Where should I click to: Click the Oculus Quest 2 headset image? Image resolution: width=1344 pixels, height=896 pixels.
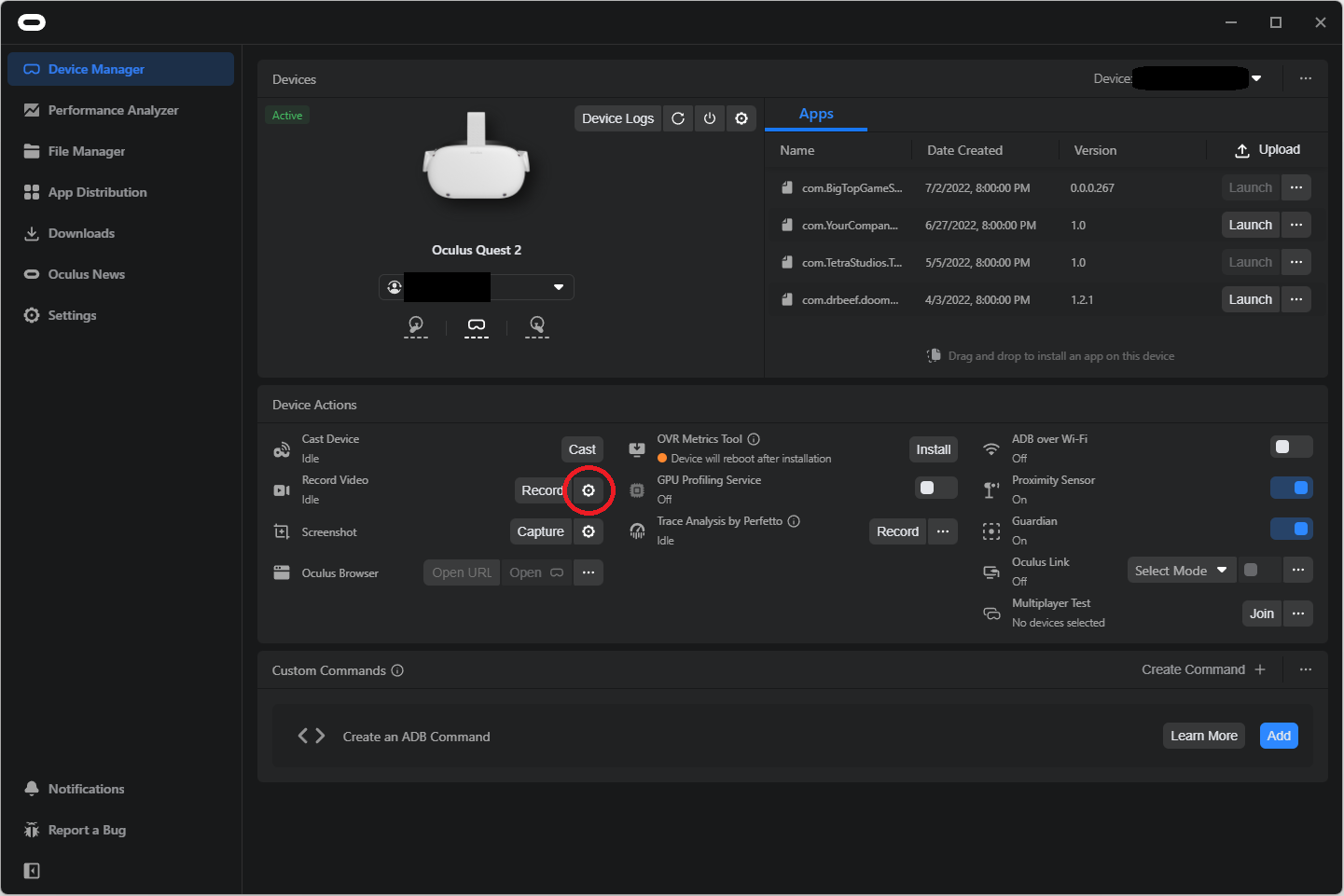tap(477, 159)
